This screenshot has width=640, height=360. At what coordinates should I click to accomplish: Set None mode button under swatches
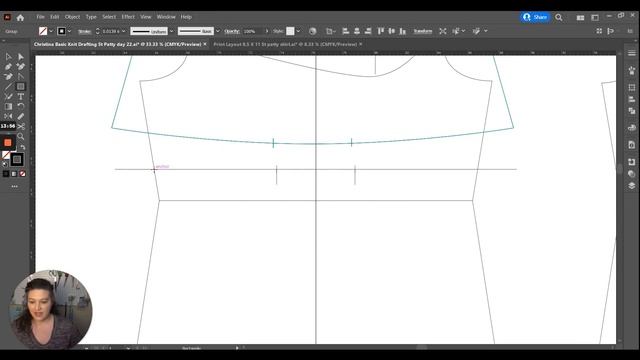[23, 174]
